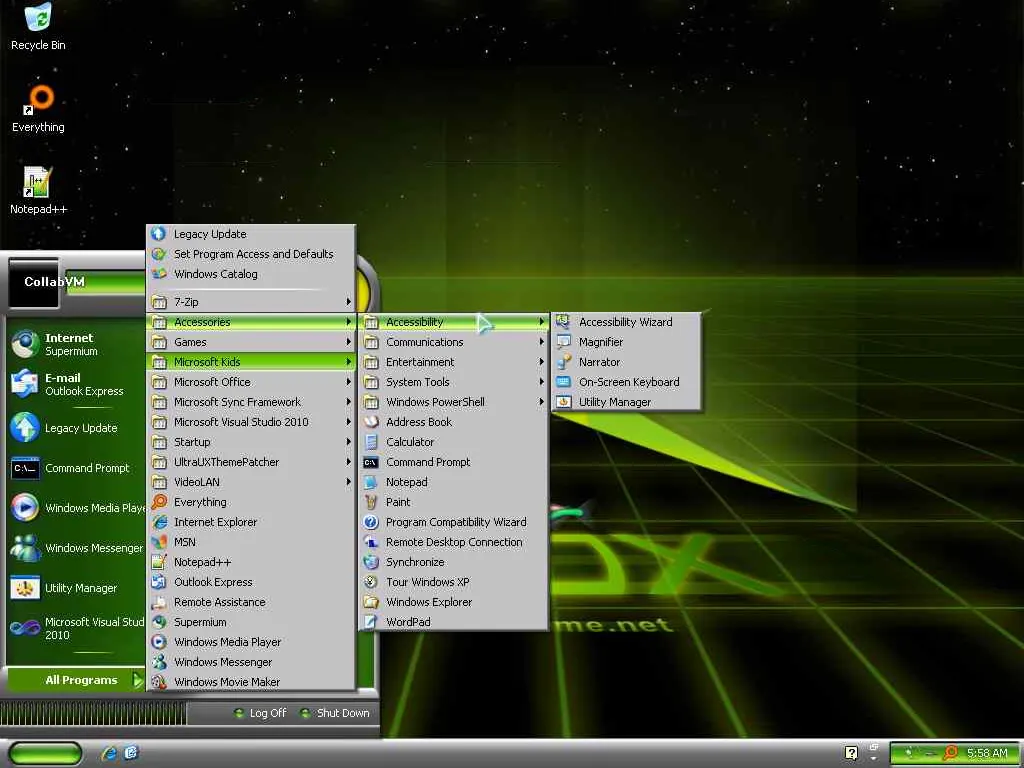The height and width of the screenshot is (768, 1024).
Task: Click the All Programs button
Action: [x=76, y=680]
